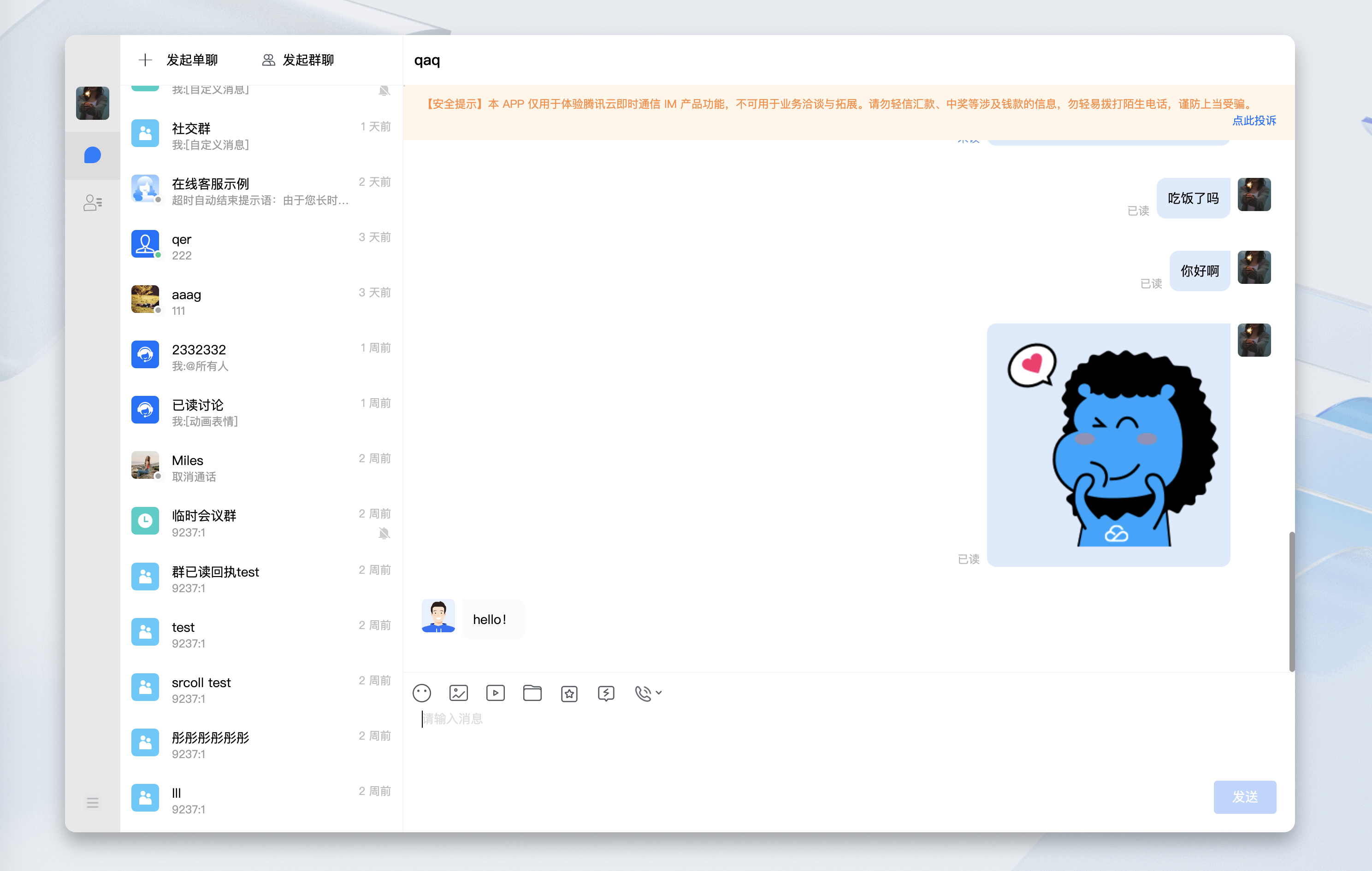Start a call with the phone icon
Viewport: 1372px width, 871px height.
pos(643,693)
